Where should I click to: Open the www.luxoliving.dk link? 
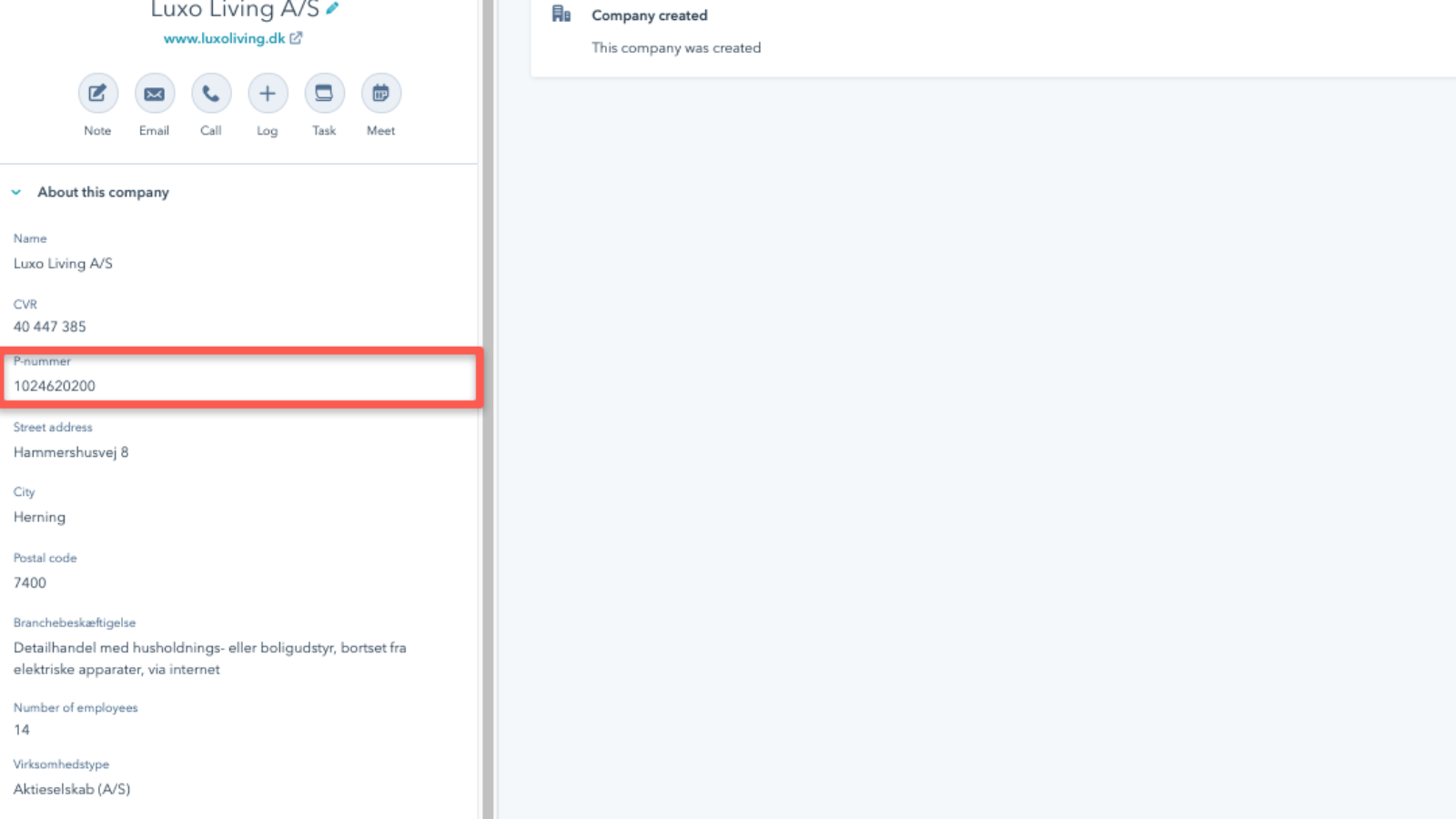(x=224, y=38)
